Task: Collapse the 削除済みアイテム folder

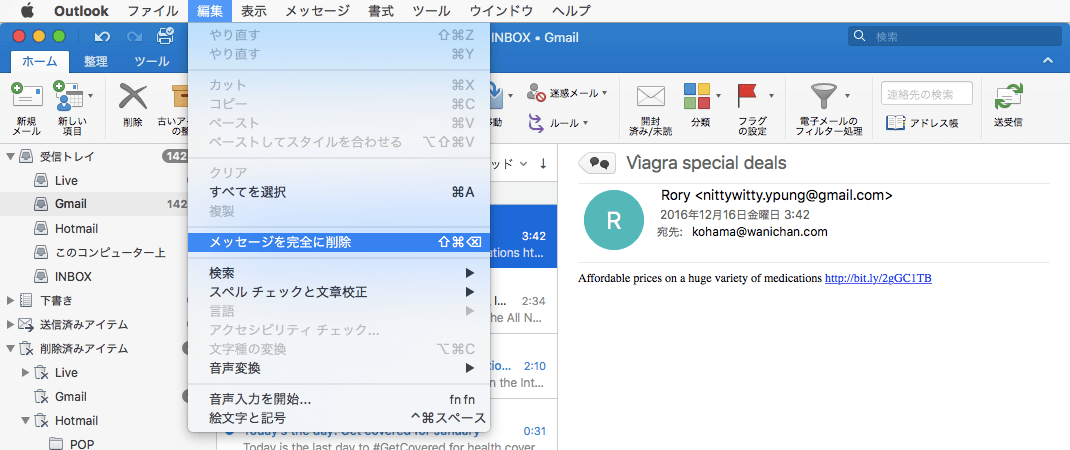Action: click(x=10, y=348)
